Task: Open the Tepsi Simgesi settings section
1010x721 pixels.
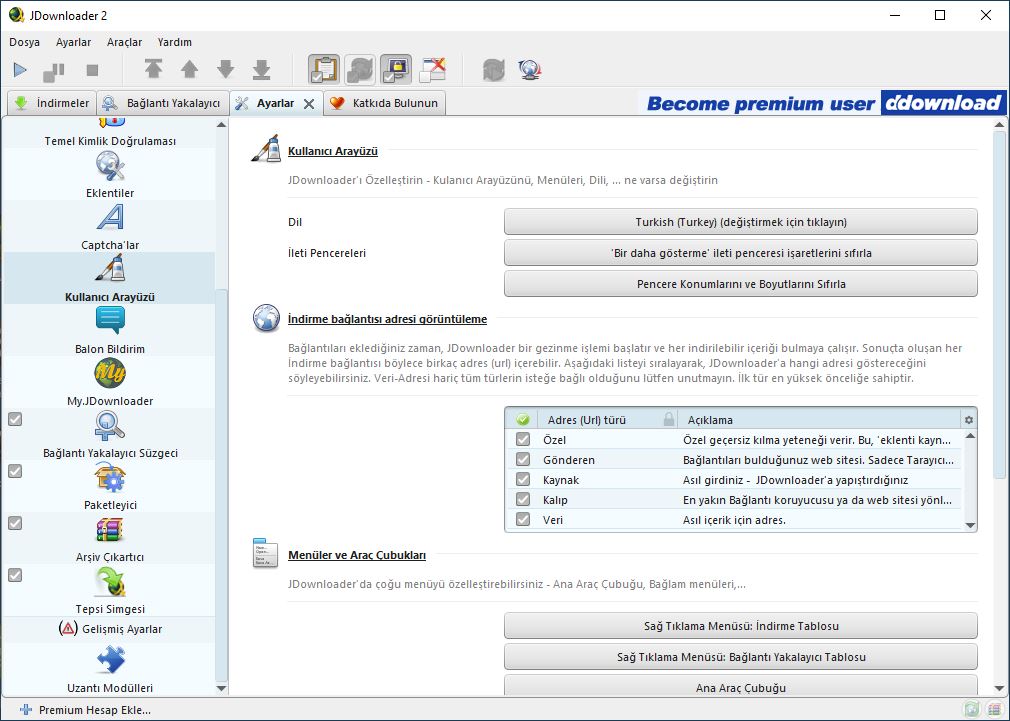Action: coord(110,591)
